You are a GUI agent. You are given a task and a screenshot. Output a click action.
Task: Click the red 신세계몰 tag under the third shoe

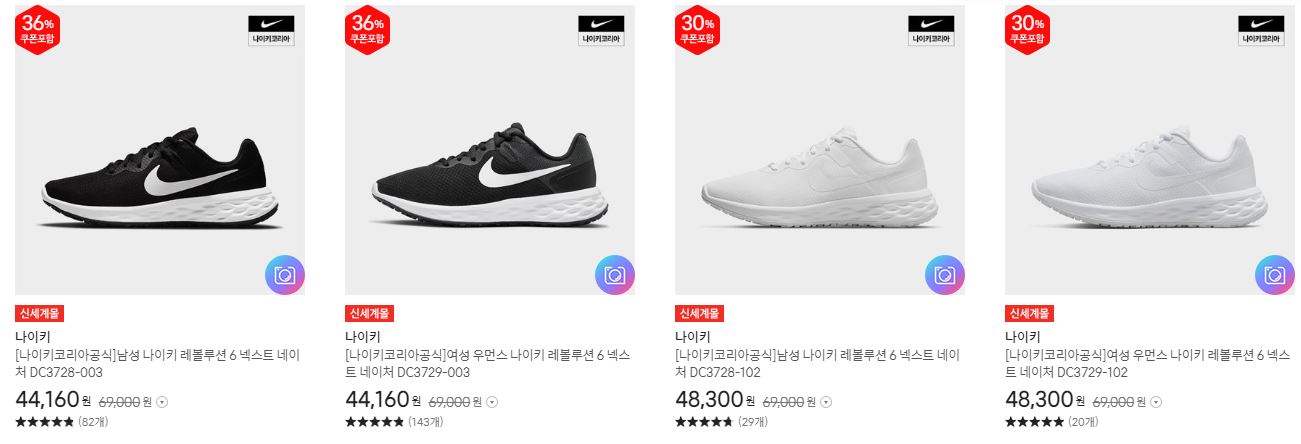tap(699, 313)
